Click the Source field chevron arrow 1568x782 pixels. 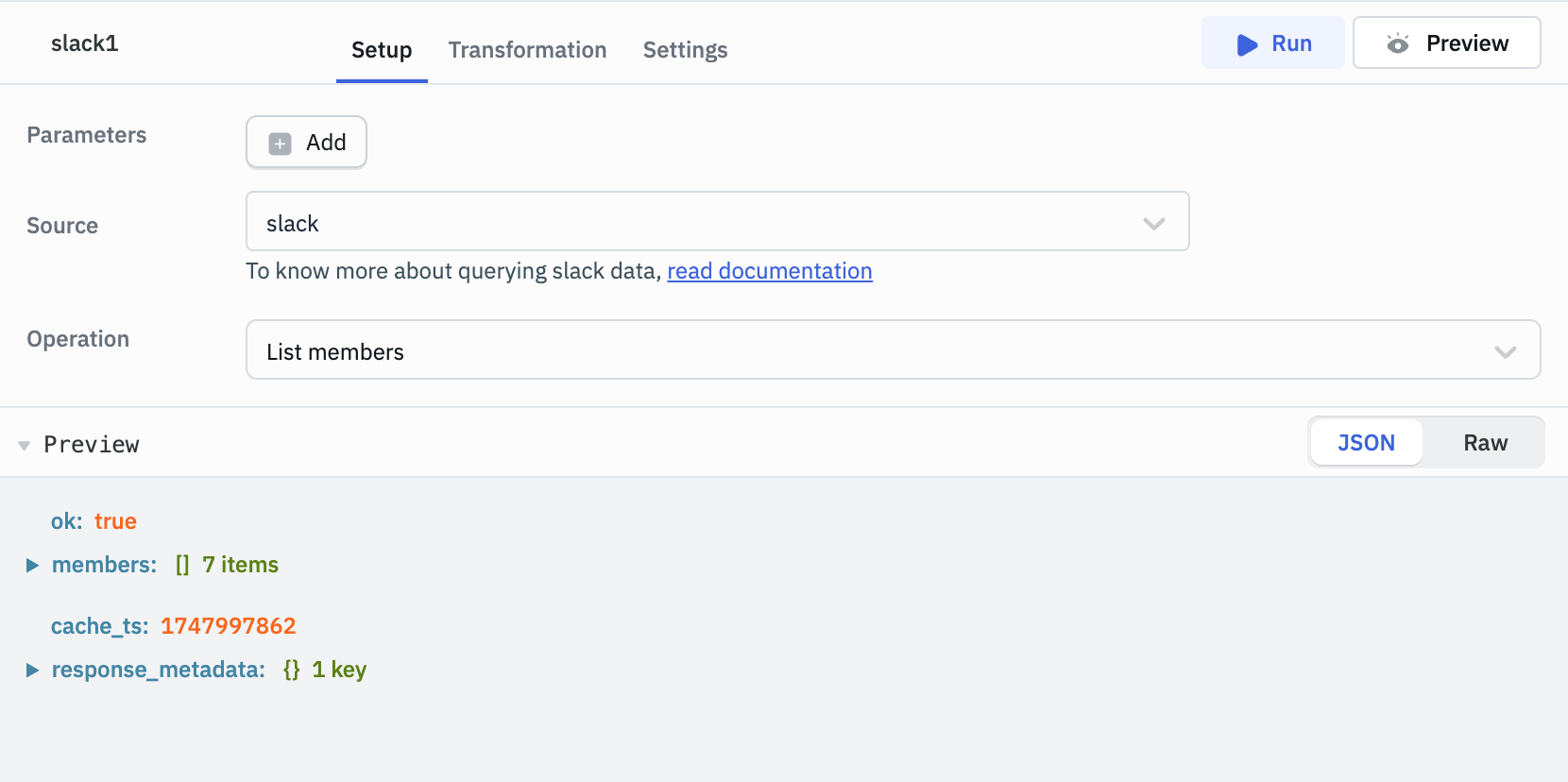pos(1153,224)
